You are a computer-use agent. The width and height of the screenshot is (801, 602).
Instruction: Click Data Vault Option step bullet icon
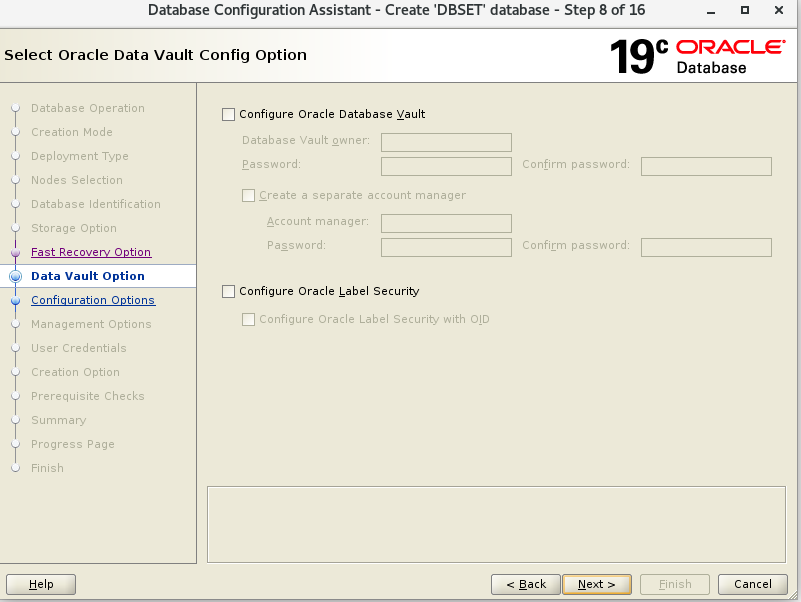click(16, 276)
